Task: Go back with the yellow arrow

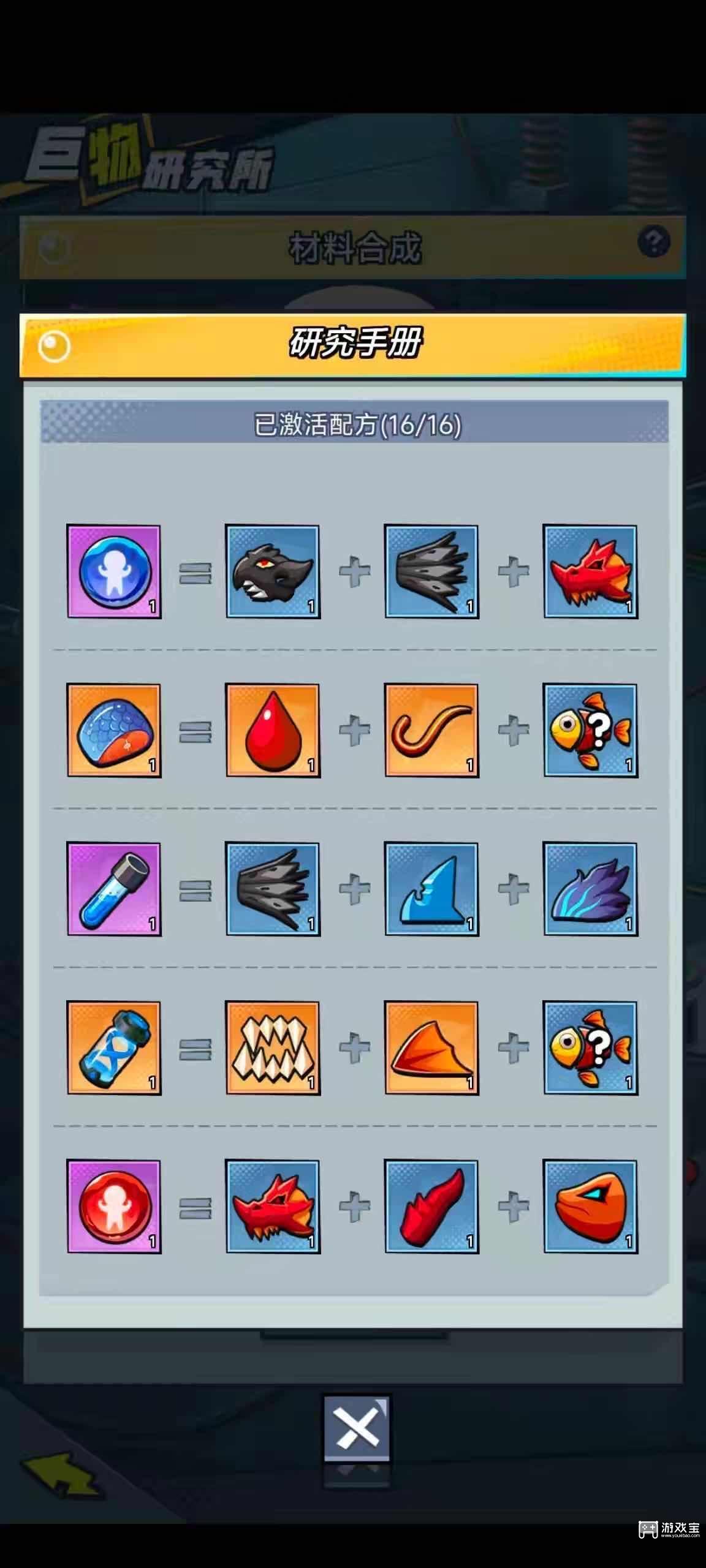Action: coord(60,1475)
